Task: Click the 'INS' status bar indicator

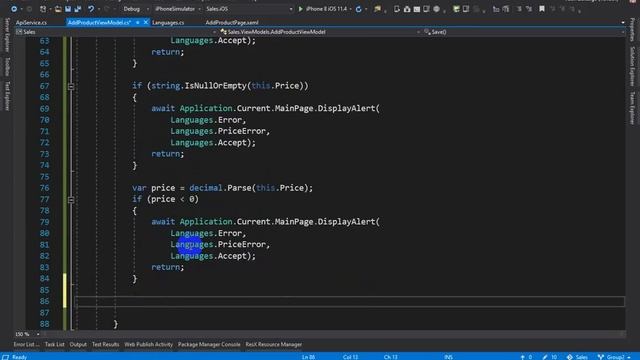Action: click(x=448, y=357)
